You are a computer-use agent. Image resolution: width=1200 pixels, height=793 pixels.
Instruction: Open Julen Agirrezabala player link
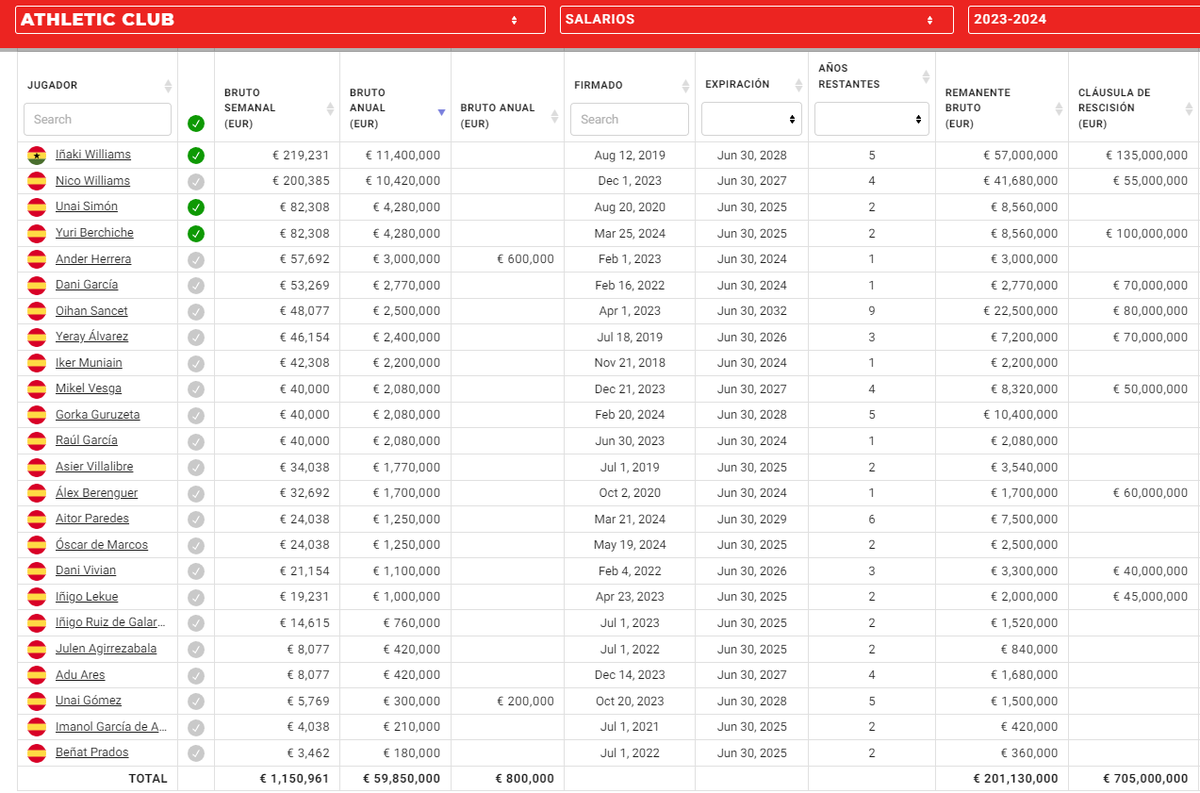[106, 649]
